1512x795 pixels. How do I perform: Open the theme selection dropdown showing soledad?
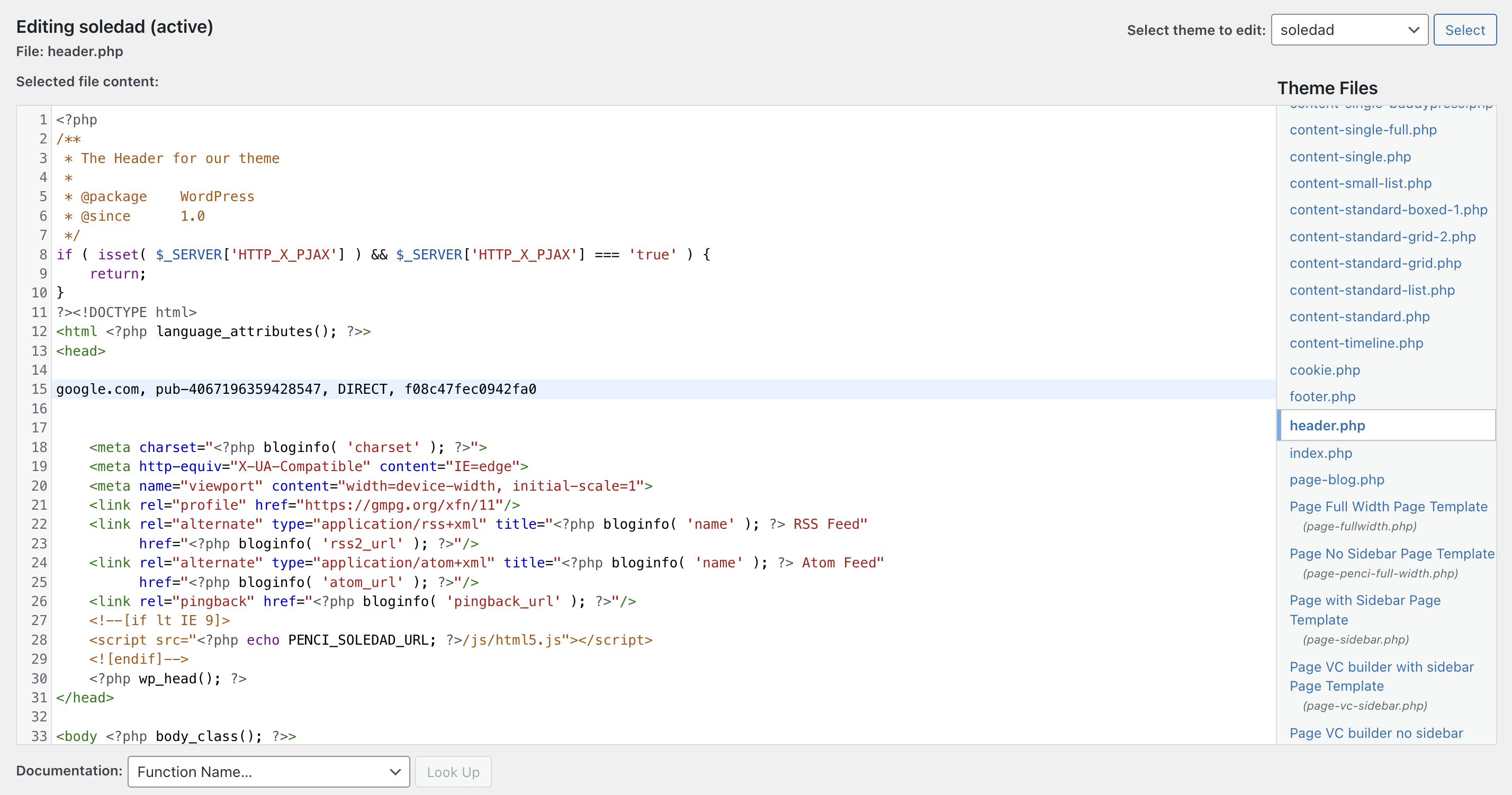click(1348, 30)
